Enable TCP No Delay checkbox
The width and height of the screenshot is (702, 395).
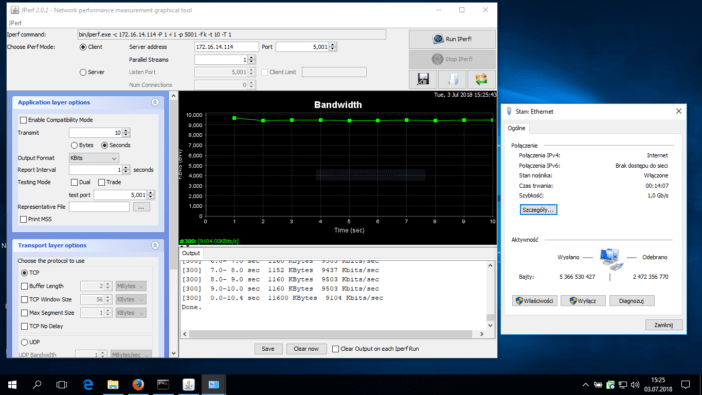click(24, 326)
